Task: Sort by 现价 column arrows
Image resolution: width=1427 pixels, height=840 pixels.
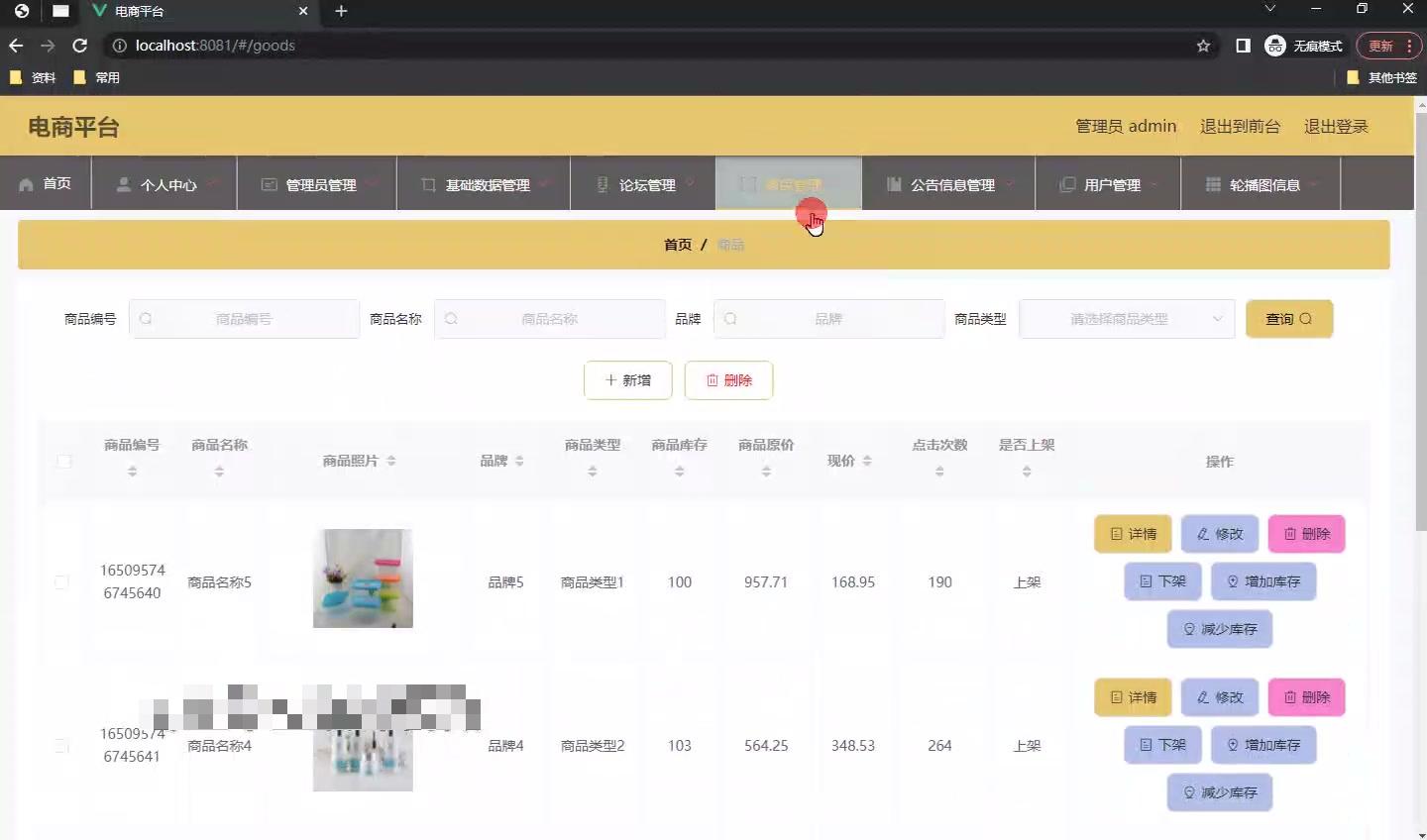Action: tap(867, 461)
